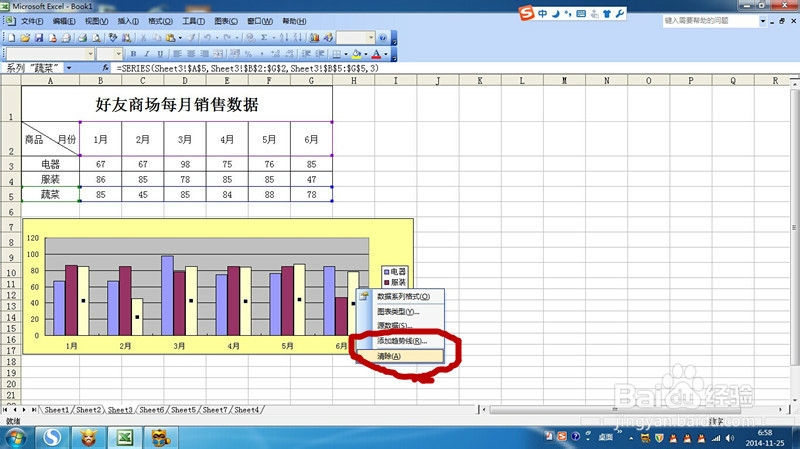Open the Chart Wizard icon
800x449 pixels.
[315, 38]
